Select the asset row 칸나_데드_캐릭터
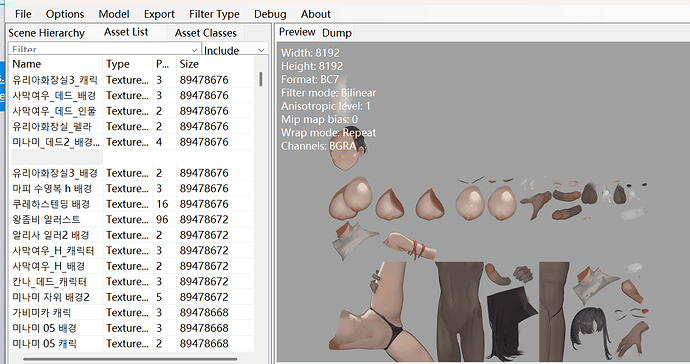The height and width of the screenshot is (364, 690). [132, 282]
